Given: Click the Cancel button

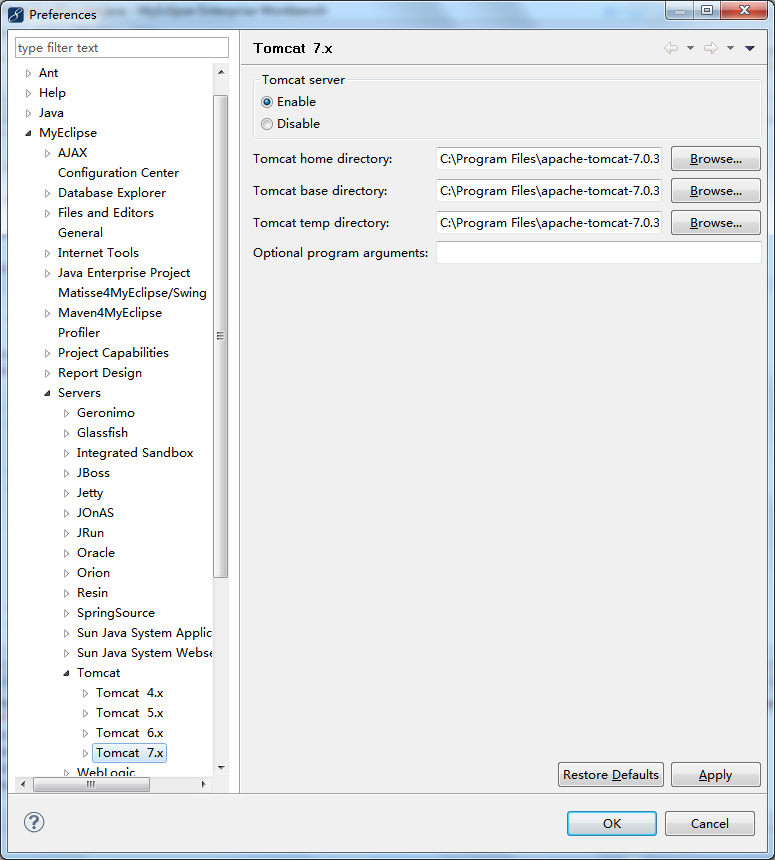Looking at the screenshot, I should [710, 823].
